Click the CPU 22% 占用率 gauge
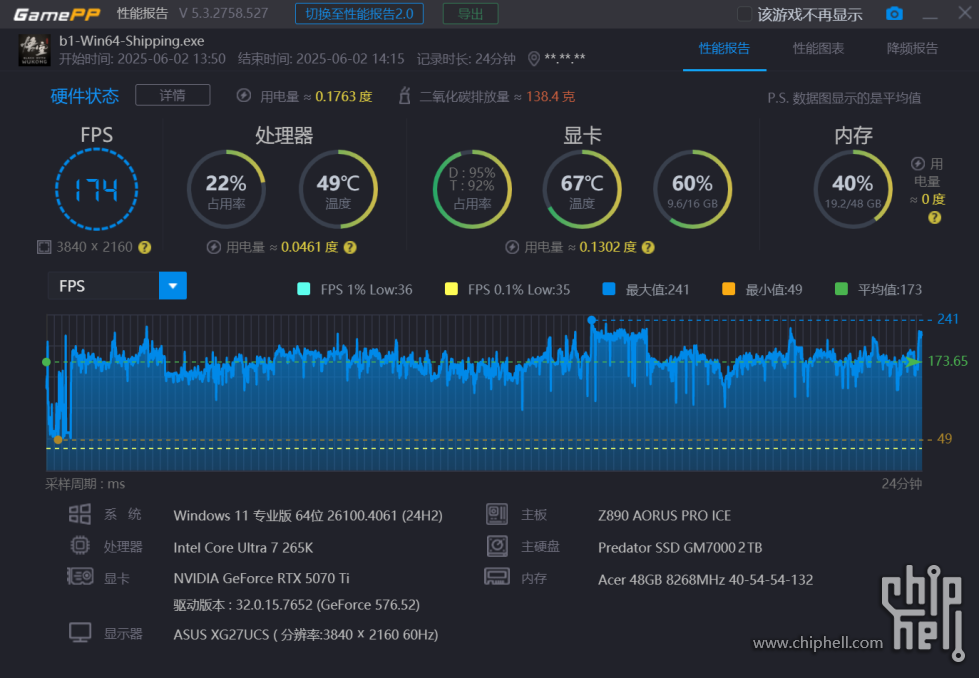This screenshot has height=678, width=979. pyautogui.click(x=226, y=189)
